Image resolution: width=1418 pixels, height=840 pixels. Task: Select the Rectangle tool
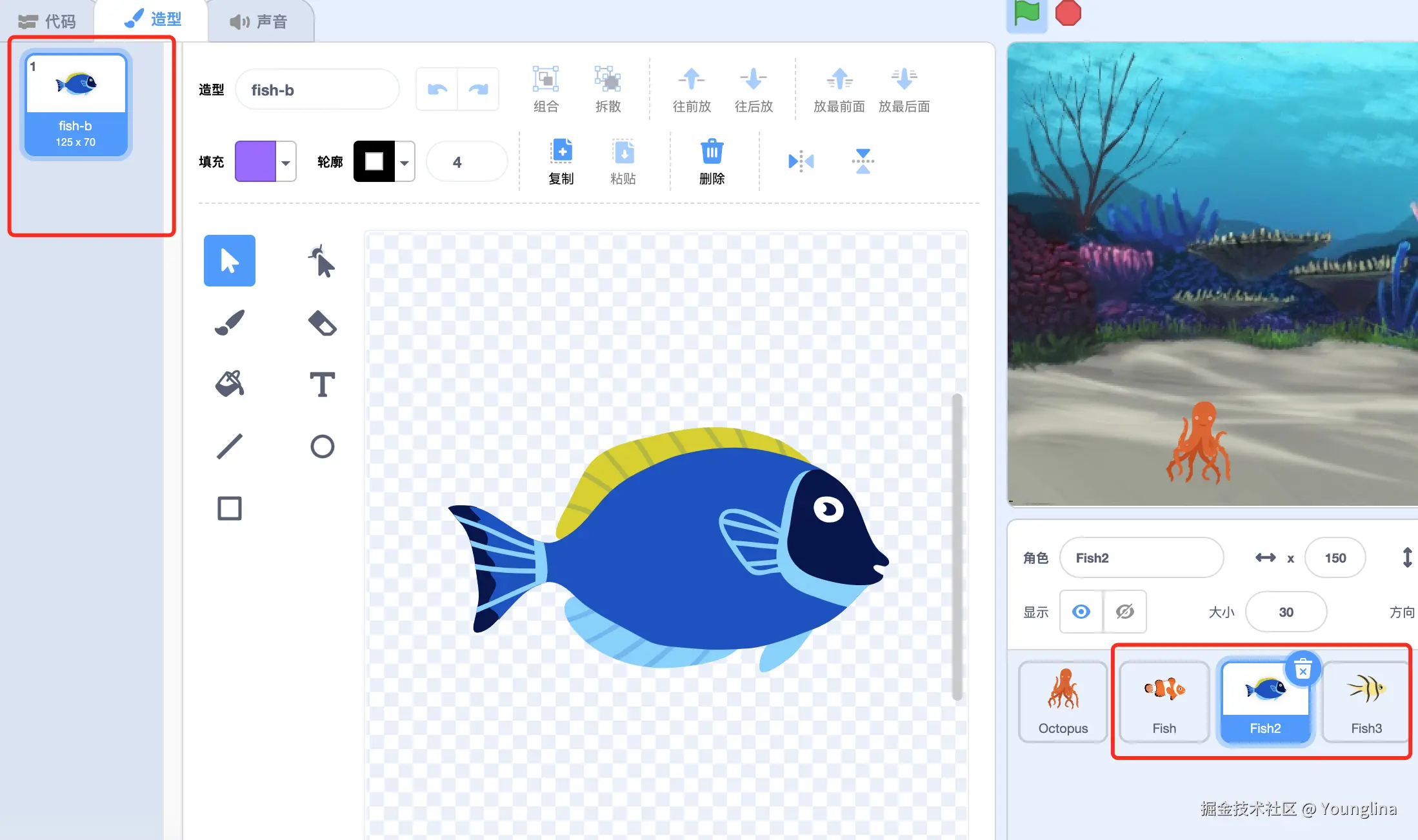(230, 508)
